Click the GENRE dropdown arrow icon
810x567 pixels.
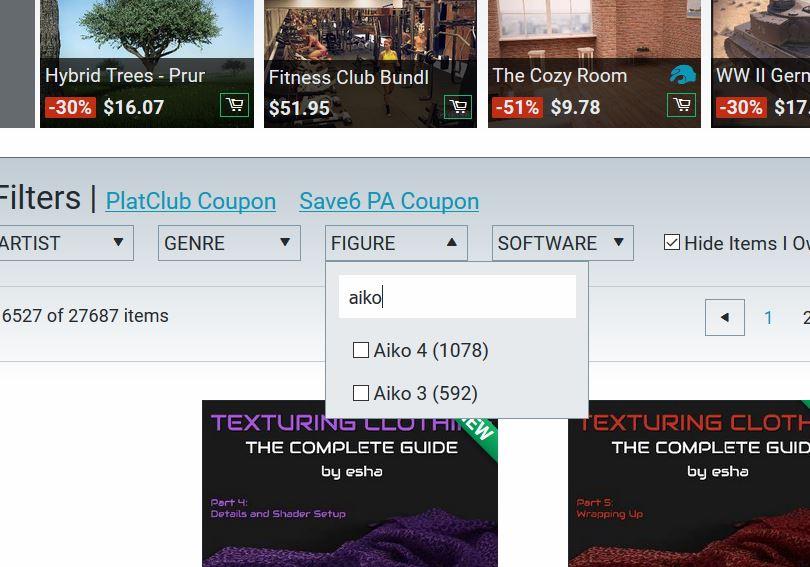(x=285, y=242)
